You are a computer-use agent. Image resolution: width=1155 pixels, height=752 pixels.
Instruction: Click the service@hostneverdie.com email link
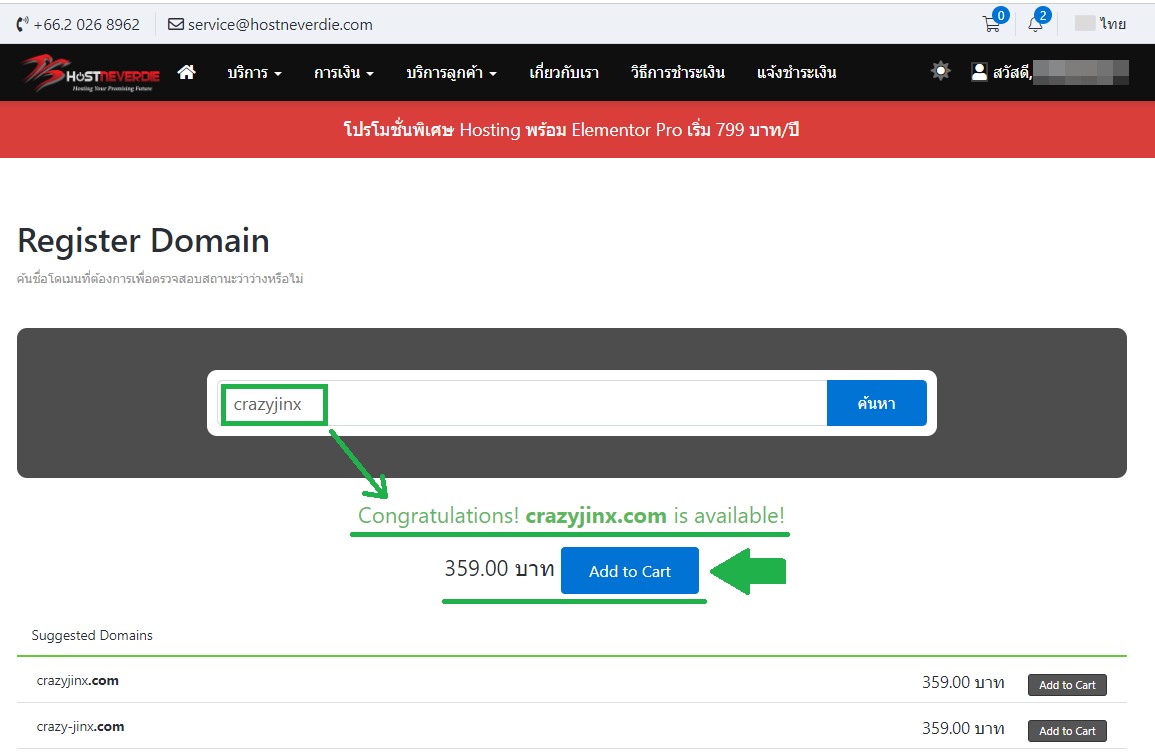point(270,24)
